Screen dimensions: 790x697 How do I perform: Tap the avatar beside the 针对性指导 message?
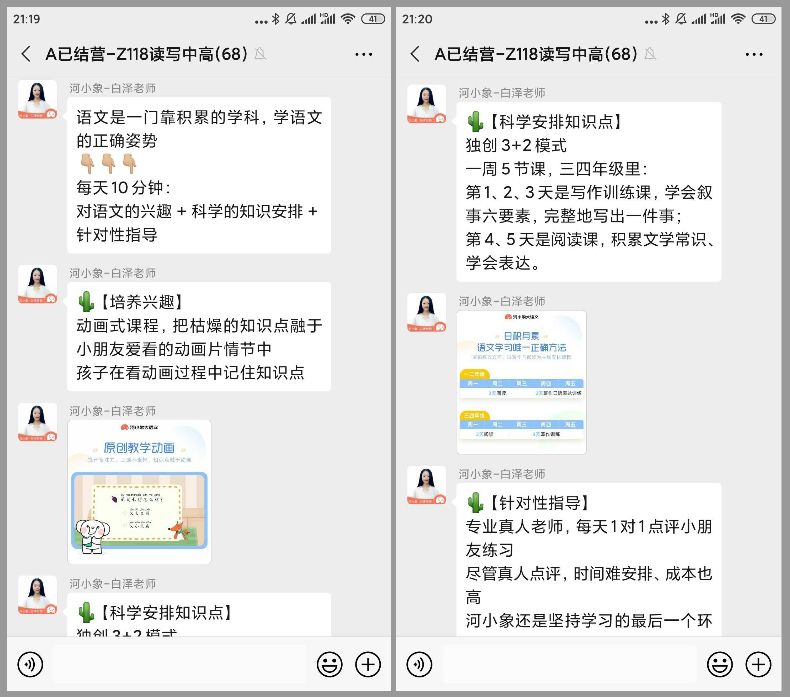click(x=426, y=486)
